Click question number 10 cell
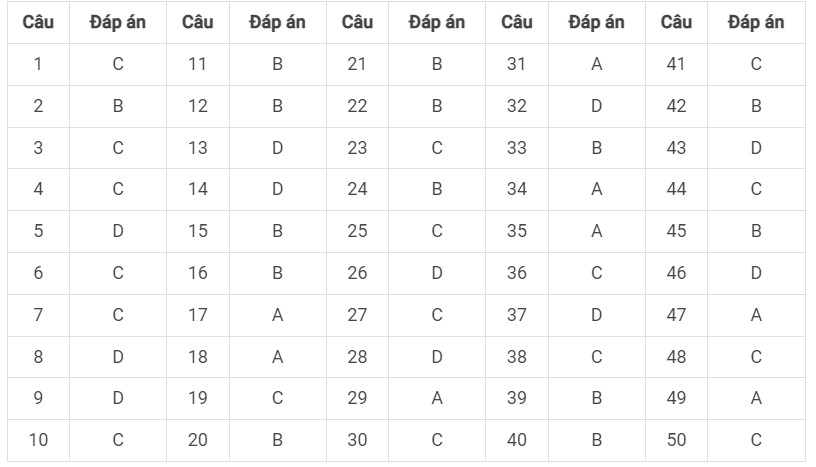 pos(39,440)
